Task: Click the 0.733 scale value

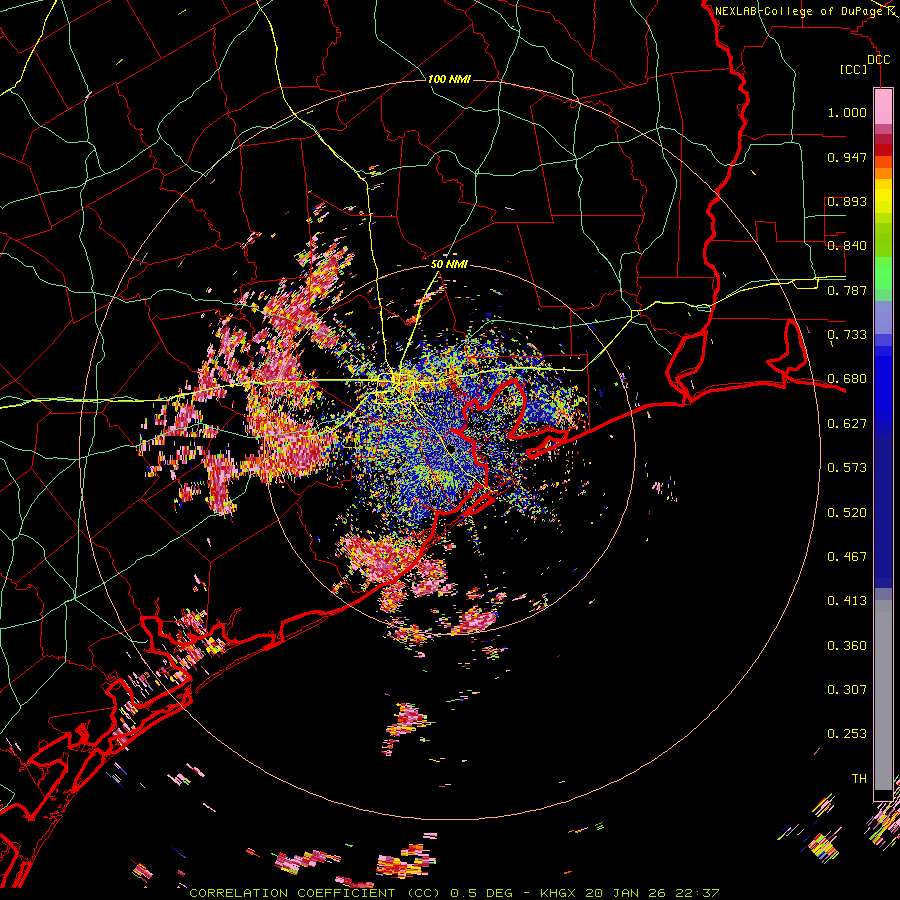Action: (x=847, y=335)
